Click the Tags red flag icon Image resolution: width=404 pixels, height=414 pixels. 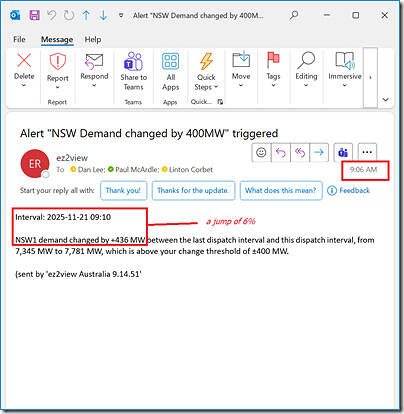point(273,60)
